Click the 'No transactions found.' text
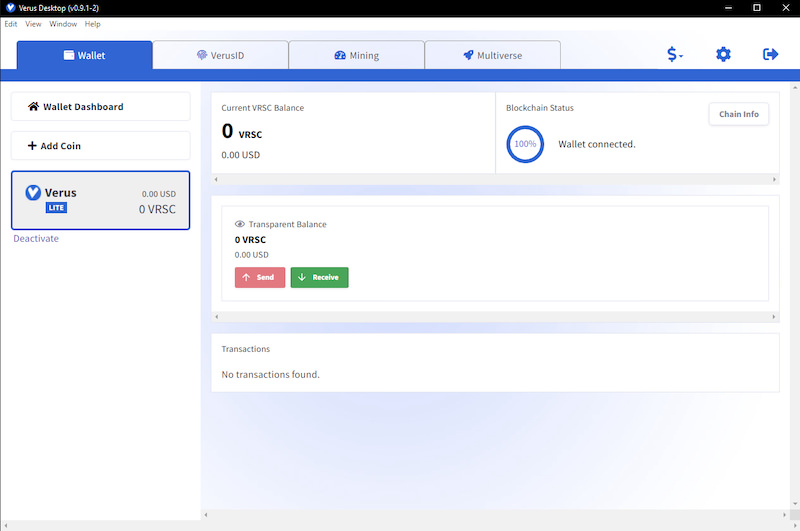Image resolution: width=800 pixels, height=531 pixels. pos(270,374)
